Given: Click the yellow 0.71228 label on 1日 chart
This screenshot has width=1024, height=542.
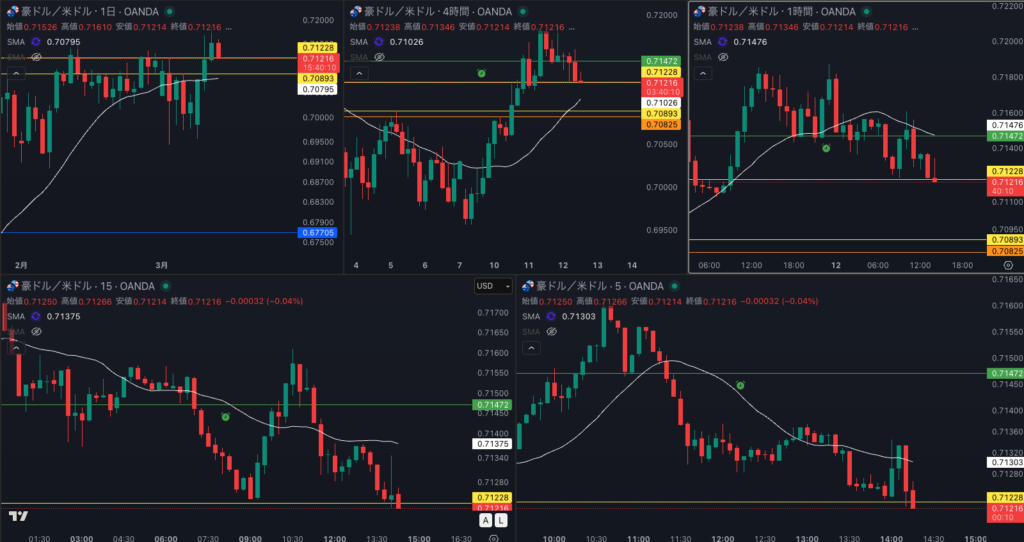Looking at the screenshot, I should click(317, 48).
